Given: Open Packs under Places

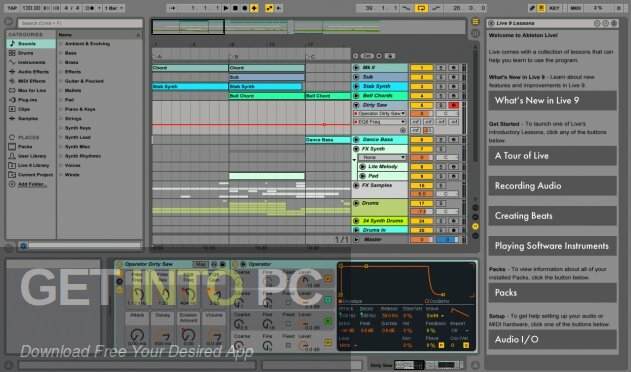Looking at the screenshot, I should [x=31, y=147].
